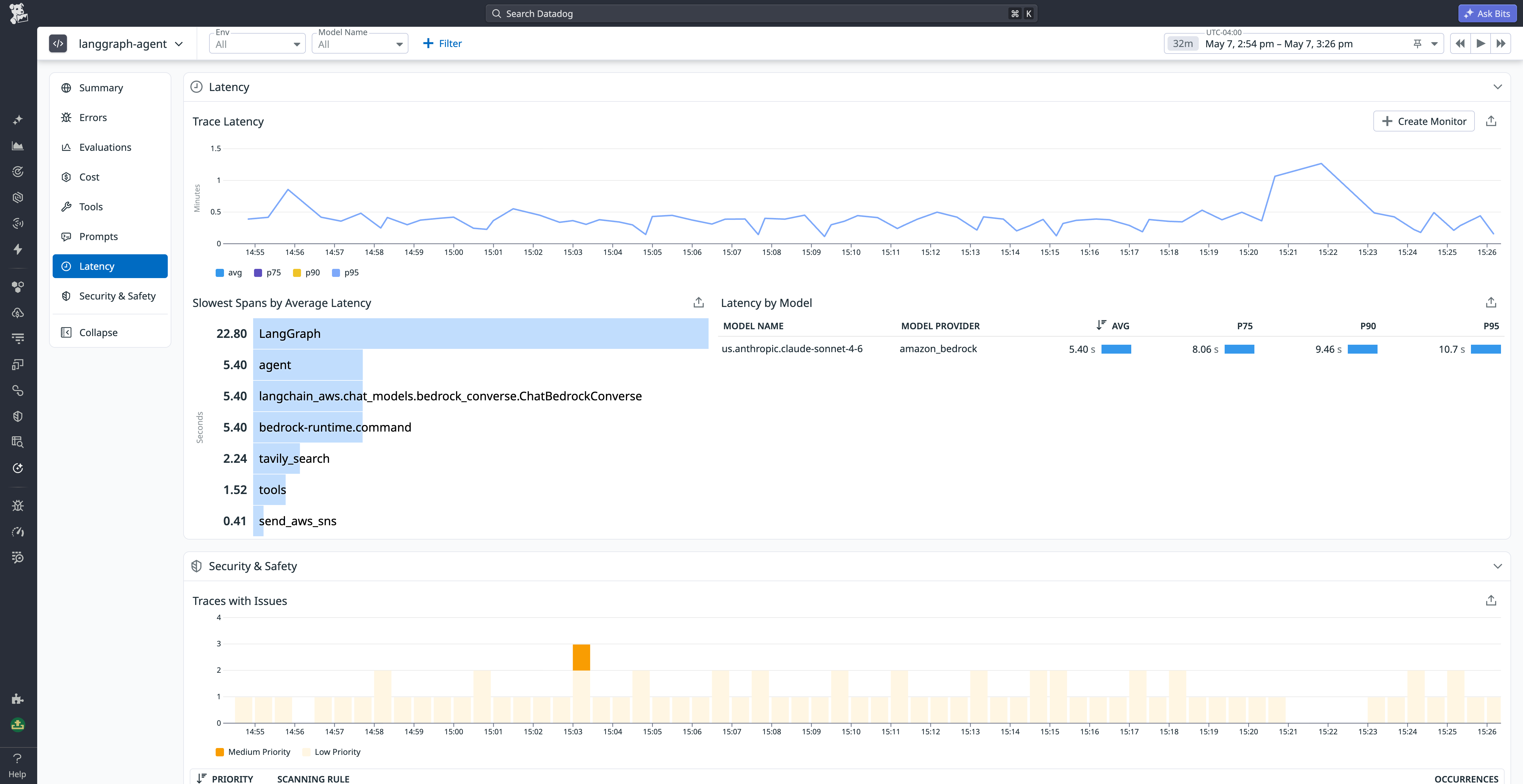Select the tavily_search span bar
This screenshot has width=1523, height=784.
click(x=276, y=458)
